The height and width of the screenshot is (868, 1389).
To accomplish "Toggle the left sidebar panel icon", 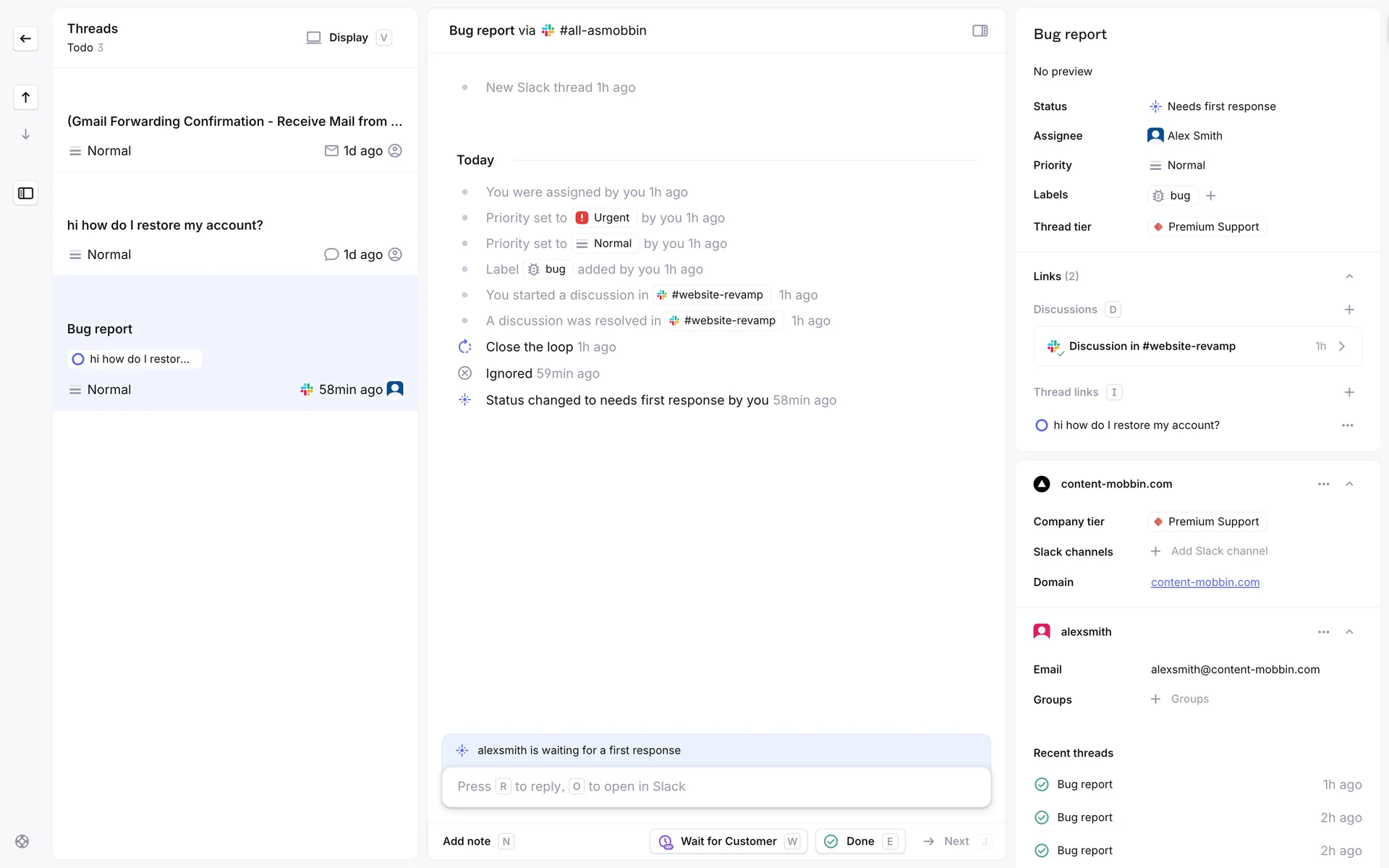I will 25,193.
